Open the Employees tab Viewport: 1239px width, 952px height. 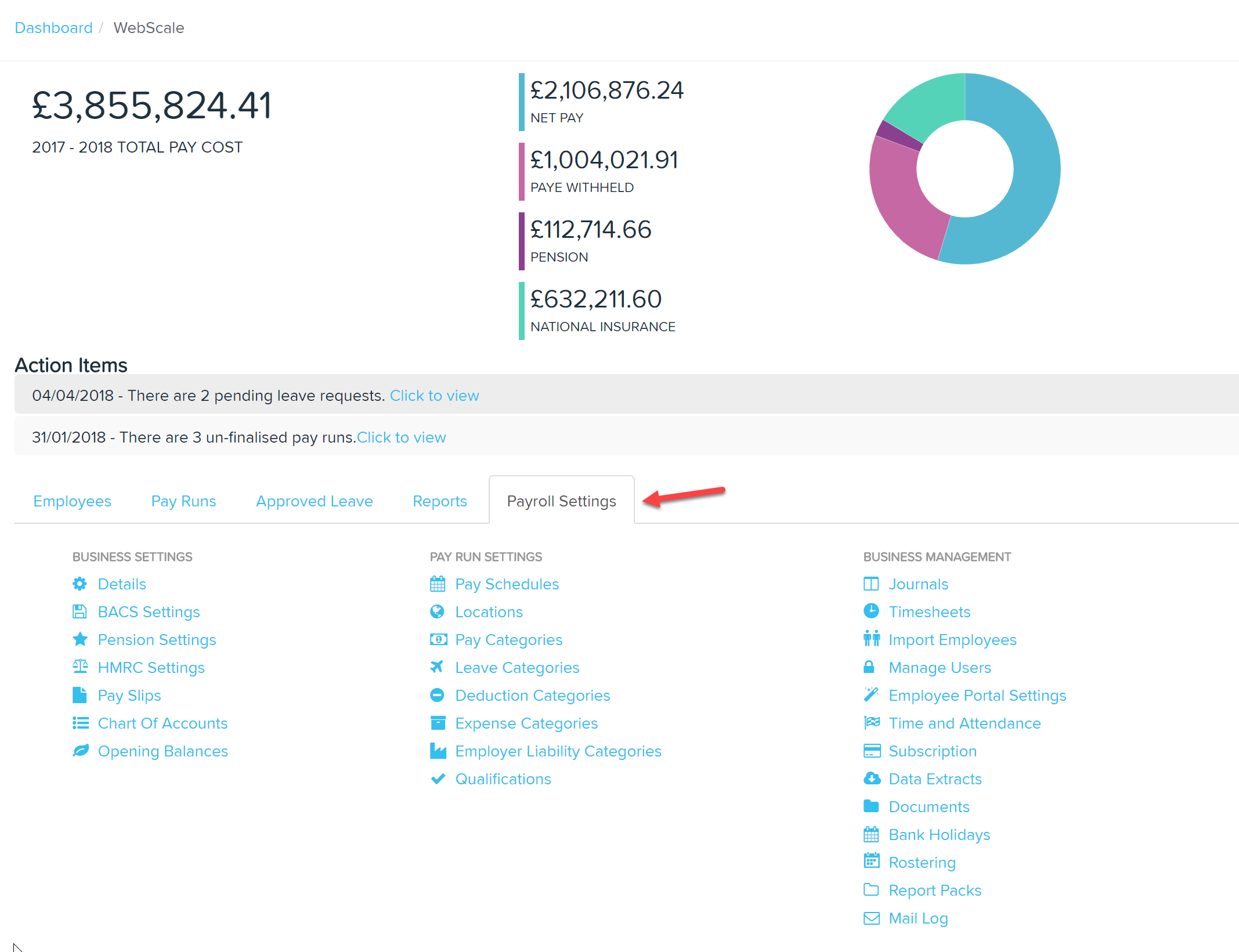[72, 501]
